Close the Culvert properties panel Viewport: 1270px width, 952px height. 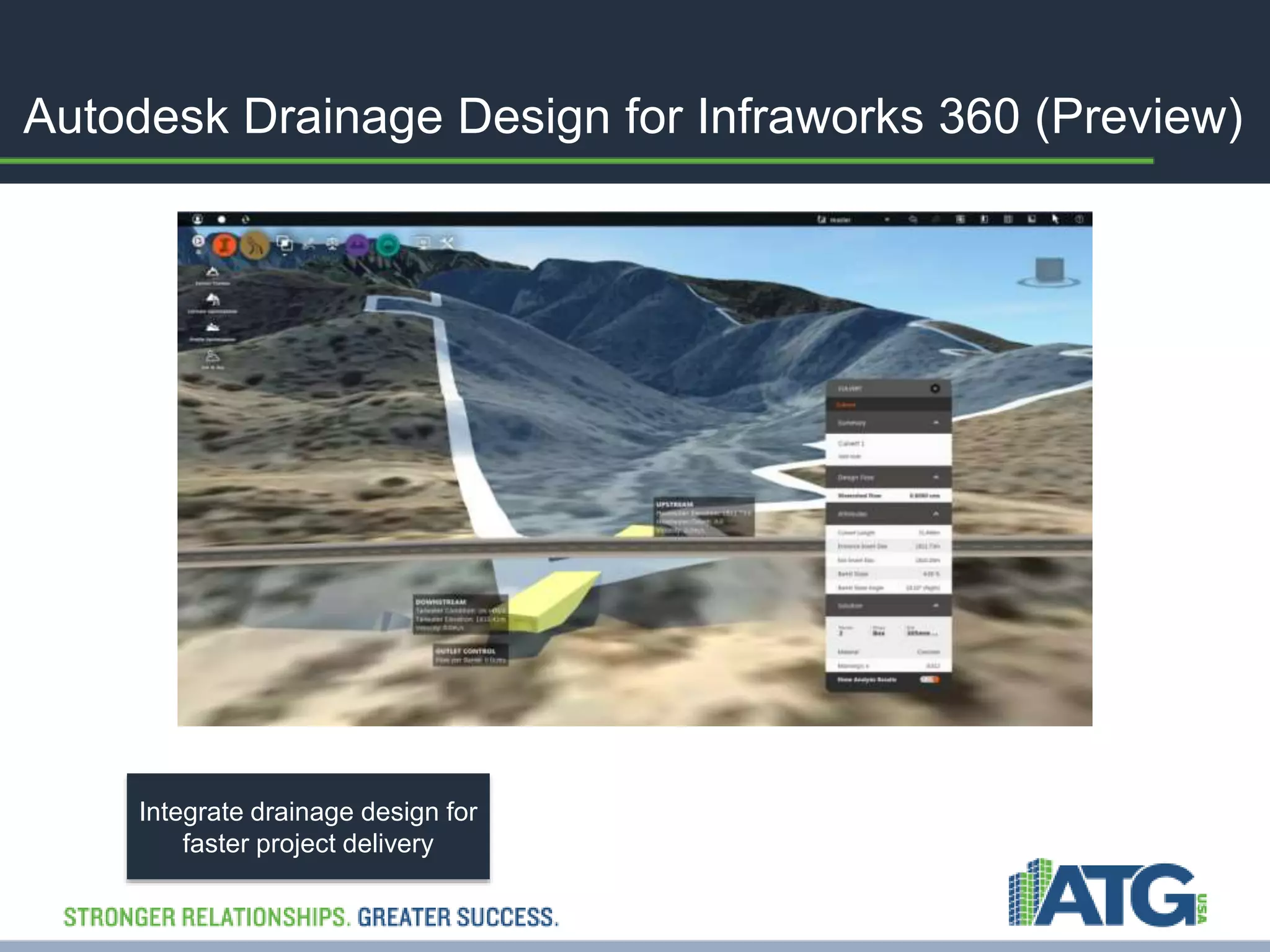[x=935, y=389]
